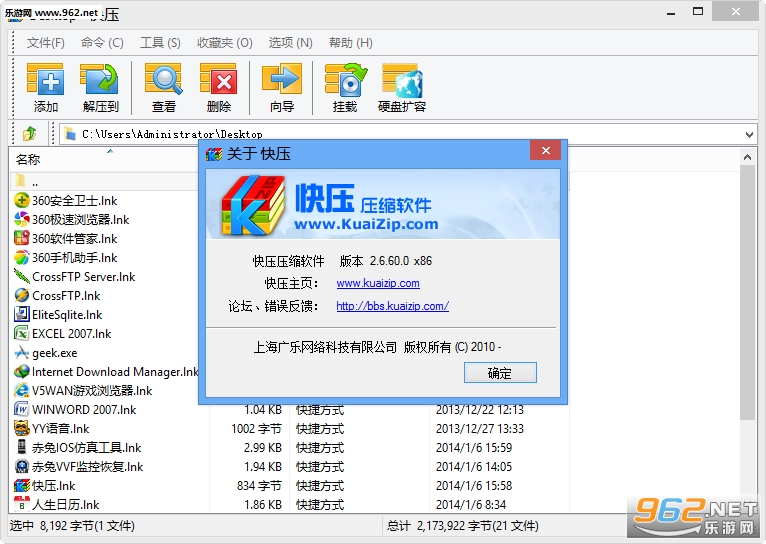Open the http://bbs.kuaizip.com/ forum link
This screenshot has height=544, width=766.
[392, 306]
